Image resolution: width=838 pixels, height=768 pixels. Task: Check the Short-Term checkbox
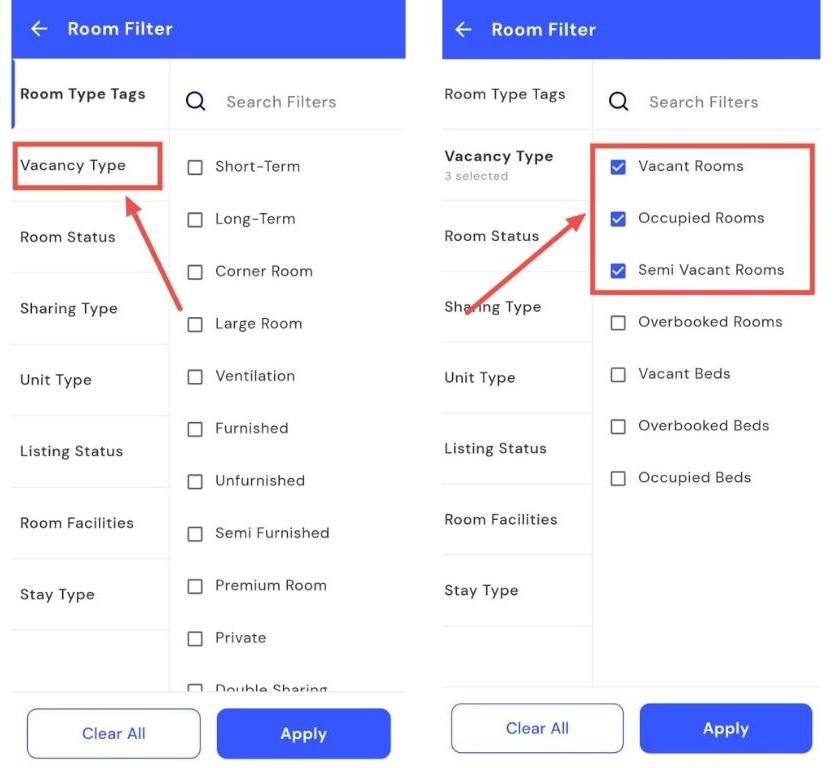click(x=195, y=167)
